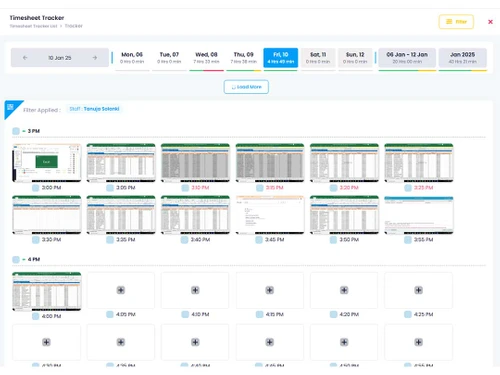Click the Staff: Tanuja Solanki filter tag
Image resolution: width=500 pixels, height=375 pixels.
pos(94,109)
